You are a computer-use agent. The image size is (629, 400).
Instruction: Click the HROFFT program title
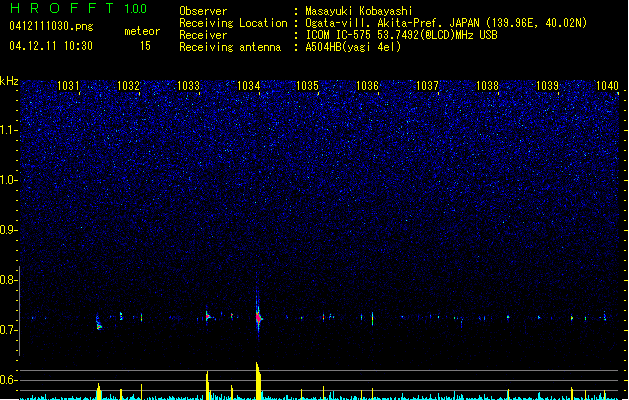pyautogui.click(x=62, y=8)
